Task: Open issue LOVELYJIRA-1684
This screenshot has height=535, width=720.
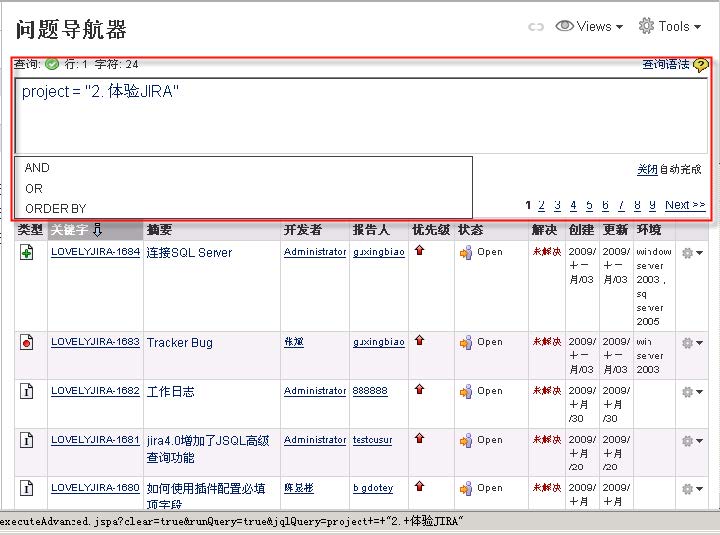Action: [x=95, y=252]
